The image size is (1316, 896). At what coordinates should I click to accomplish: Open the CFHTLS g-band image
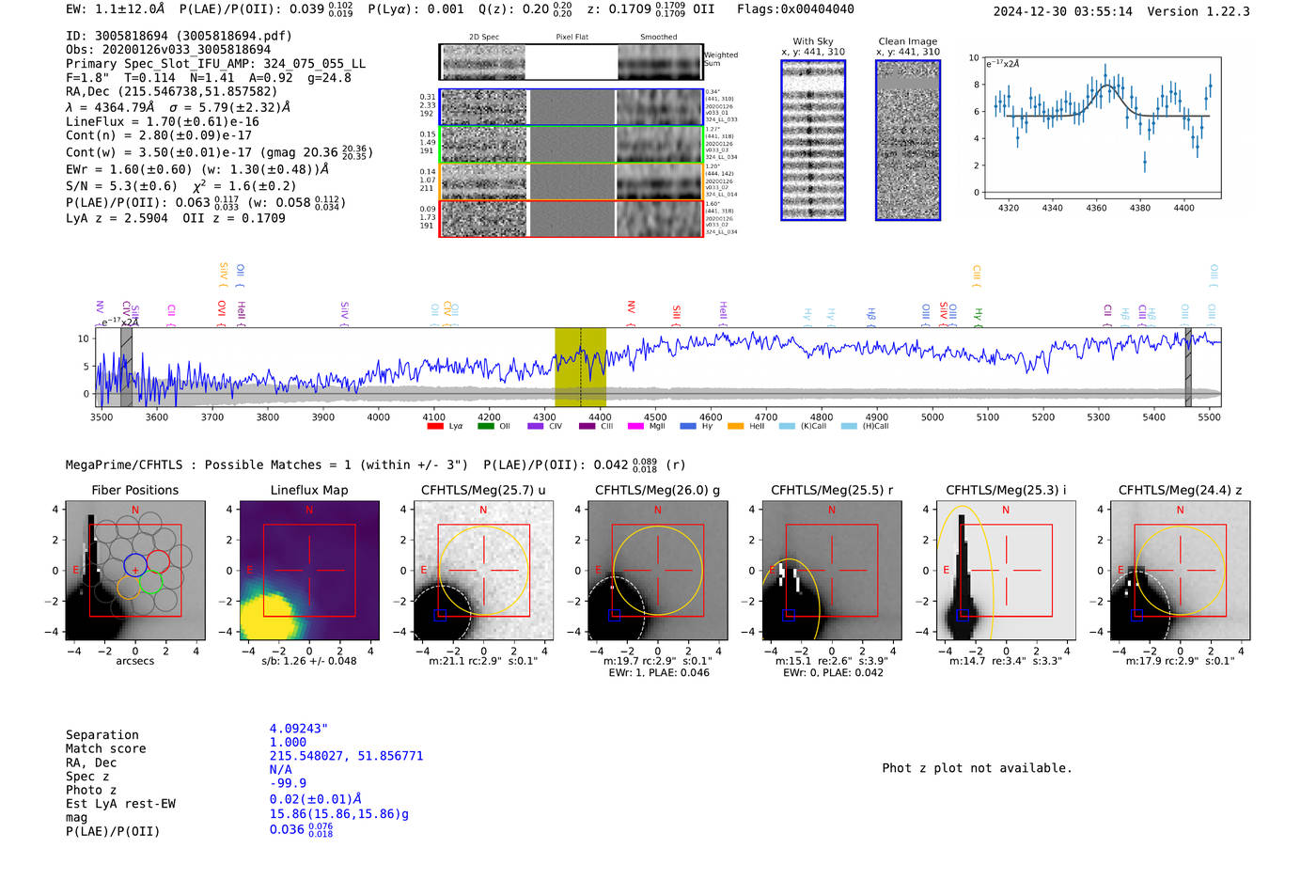(658, 570)
